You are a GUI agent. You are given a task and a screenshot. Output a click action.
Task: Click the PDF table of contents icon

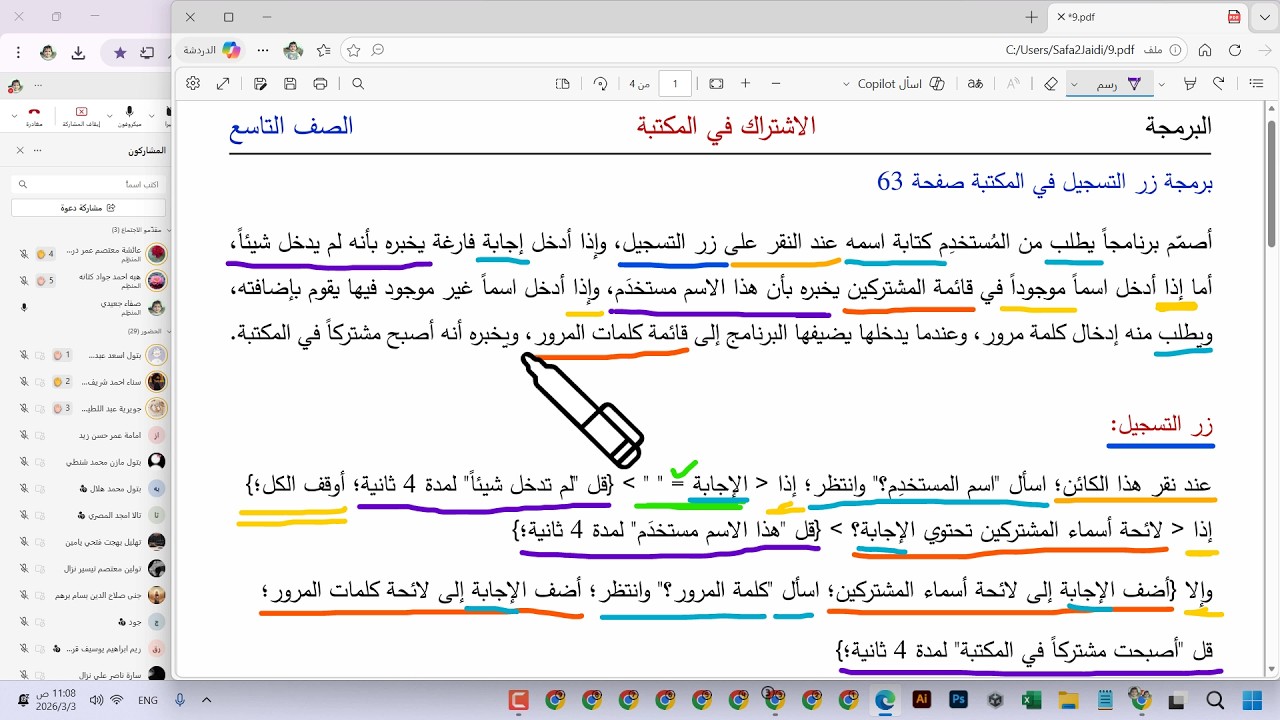tap(1257, 84)
